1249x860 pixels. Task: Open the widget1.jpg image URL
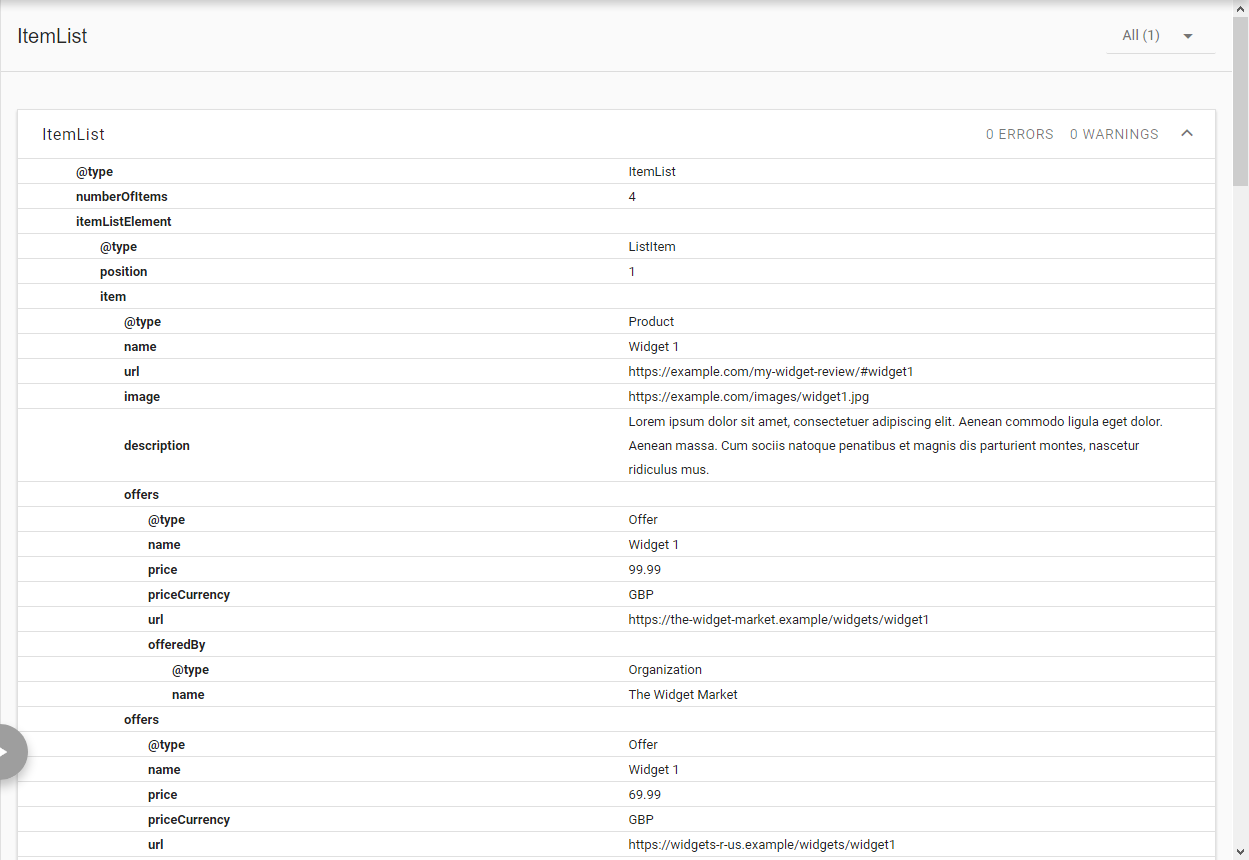[748, 396]
